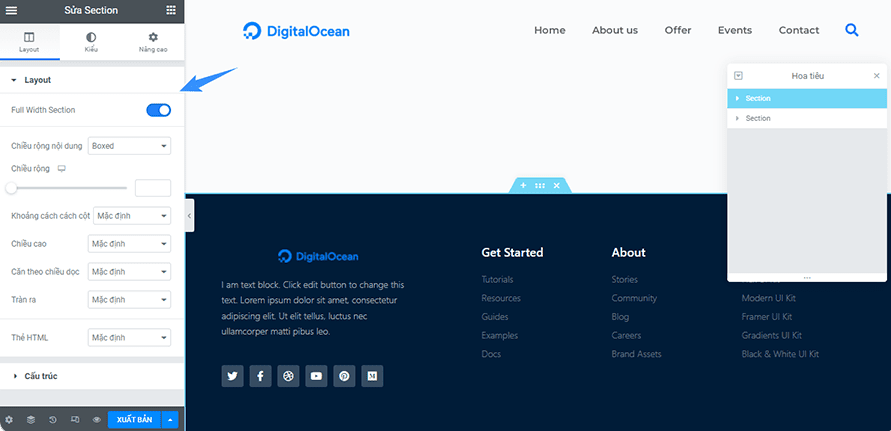Click the footer text block paragraph
The width and height of the screenshot is (891, 431).
coord(313,308)
